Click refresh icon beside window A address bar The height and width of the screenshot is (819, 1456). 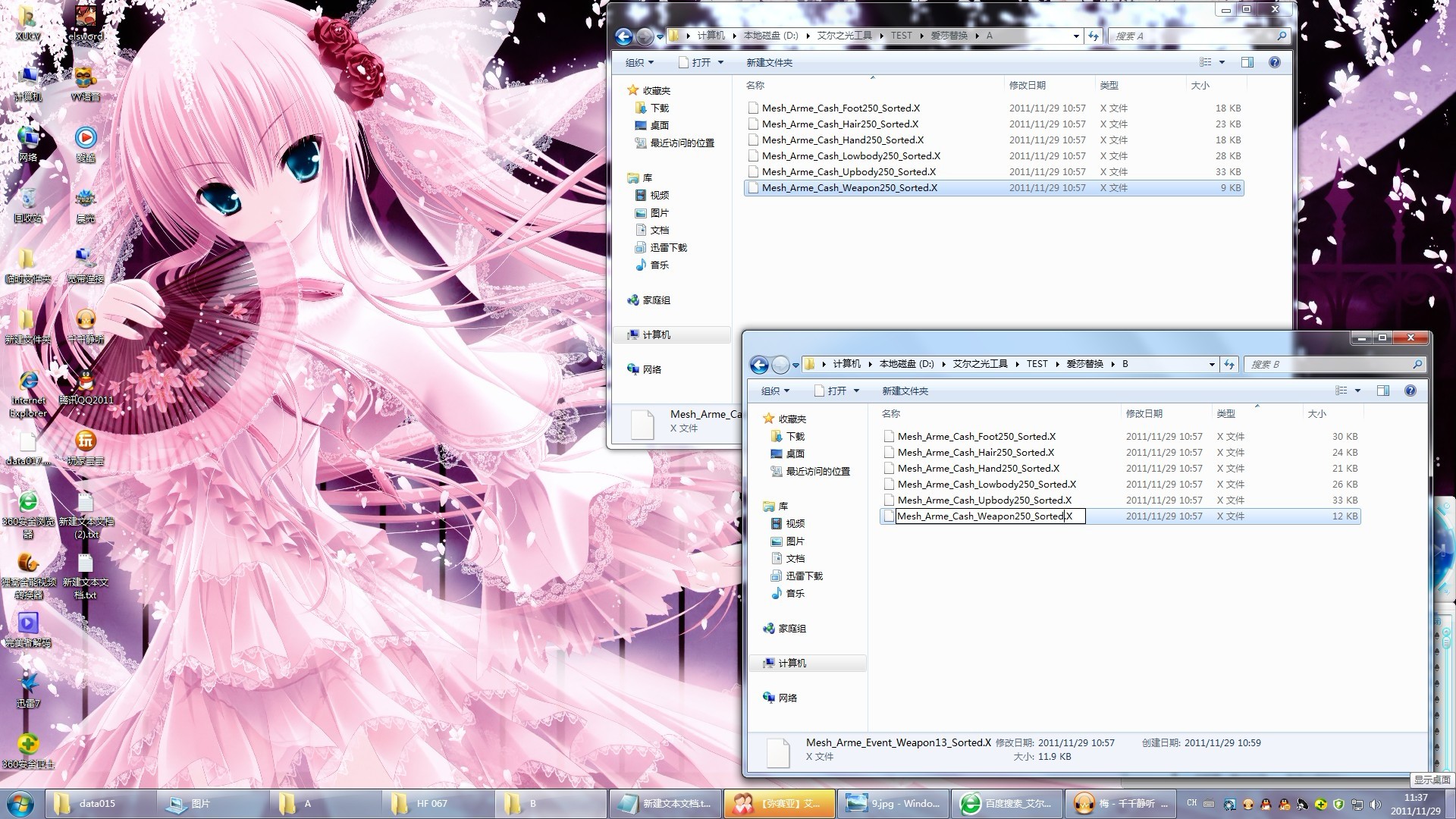coord(1094,36)
